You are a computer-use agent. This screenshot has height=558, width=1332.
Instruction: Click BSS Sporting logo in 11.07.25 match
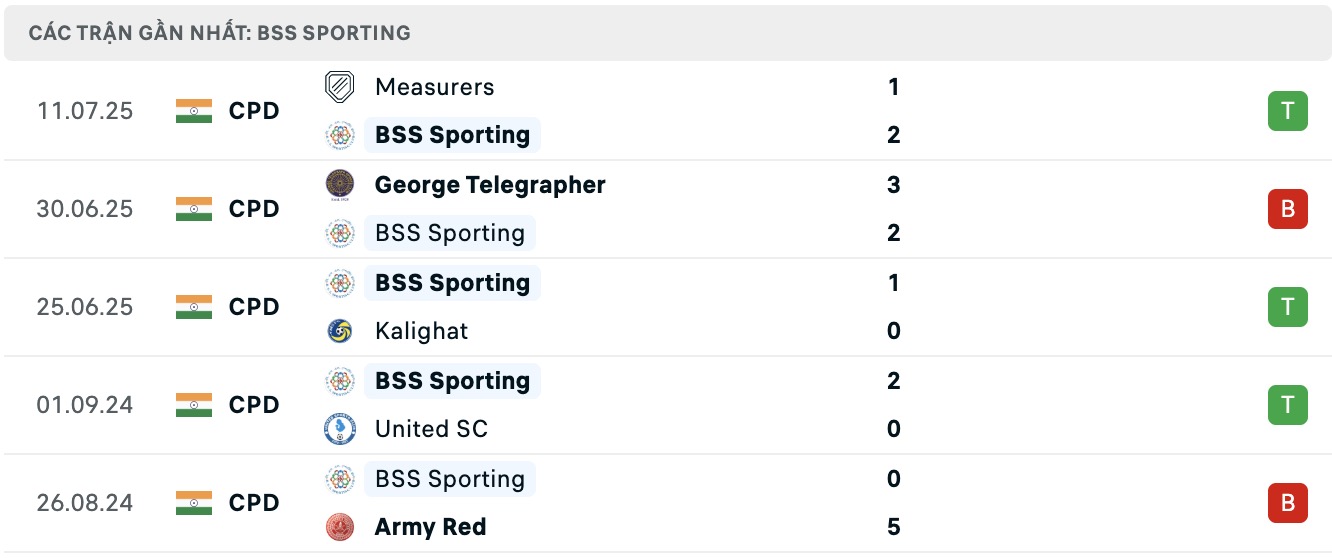click(340, 135)
